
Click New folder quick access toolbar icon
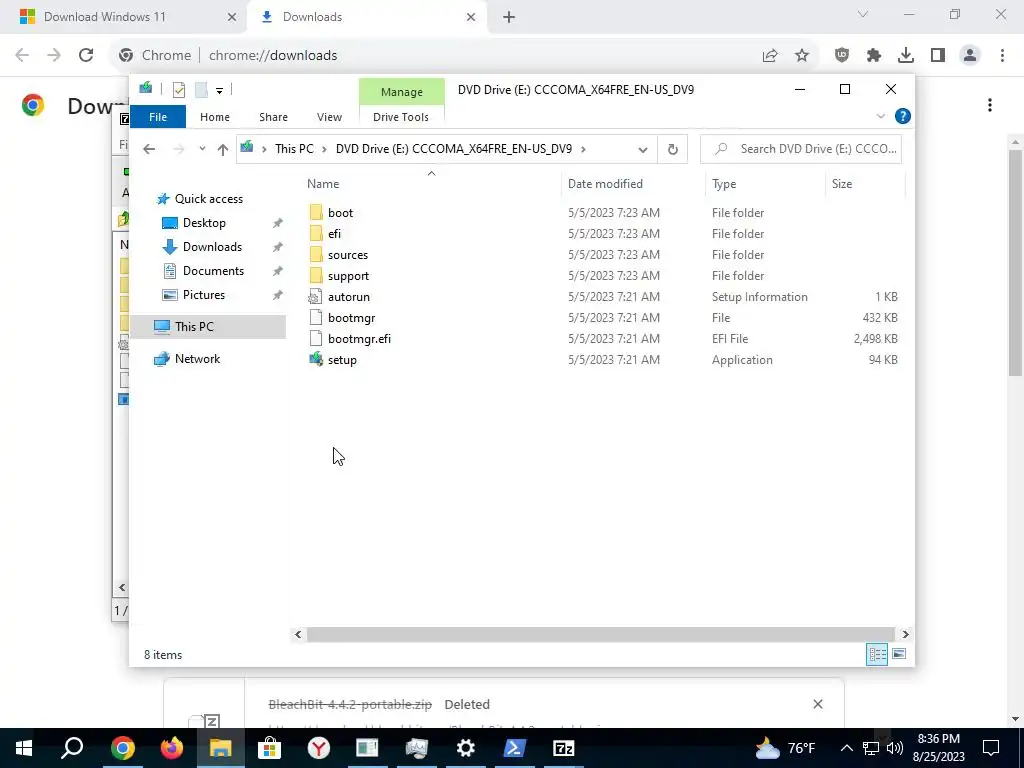(201, 89)
